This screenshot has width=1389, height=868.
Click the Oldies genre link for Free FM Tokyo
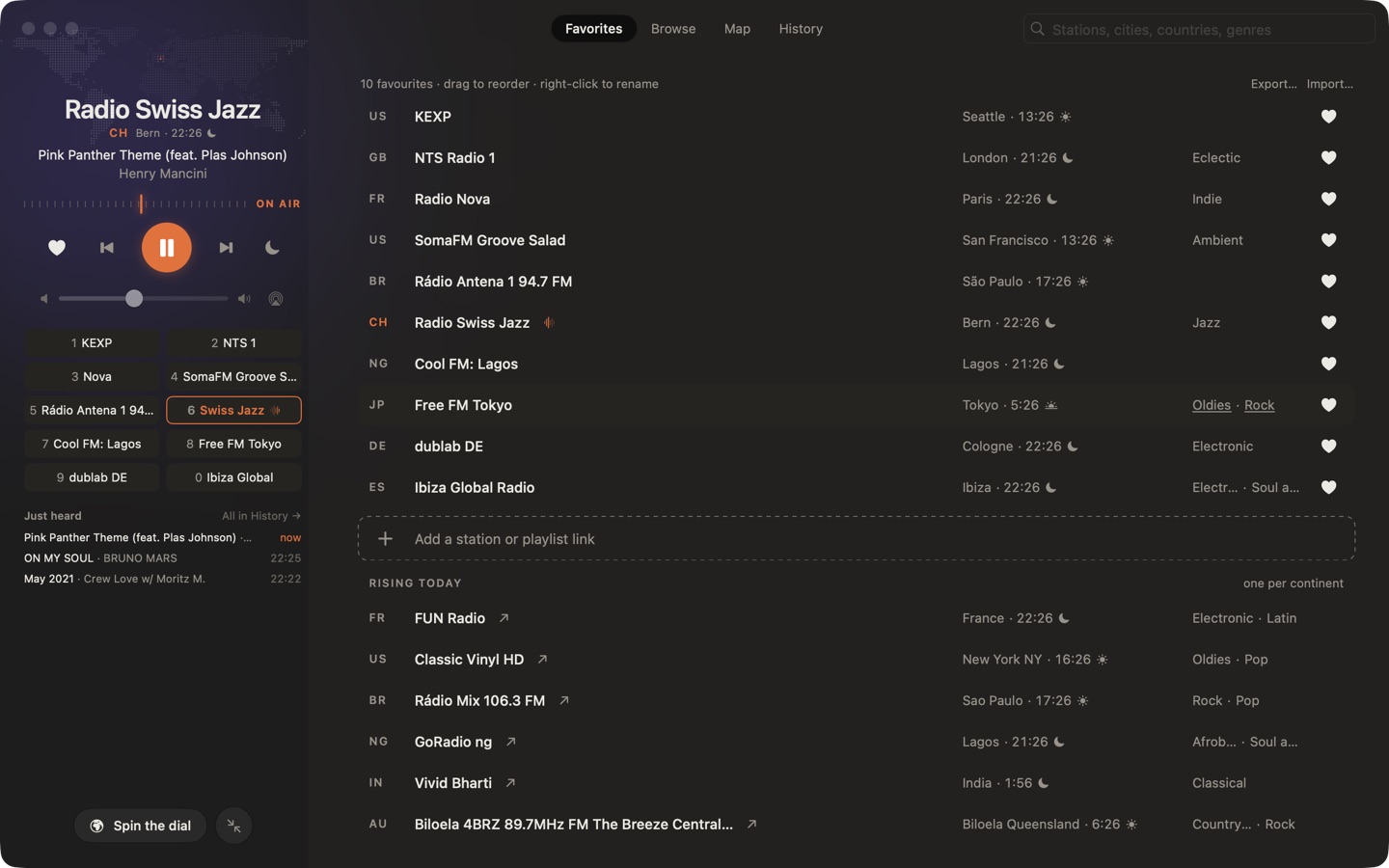coord(1212,405)
